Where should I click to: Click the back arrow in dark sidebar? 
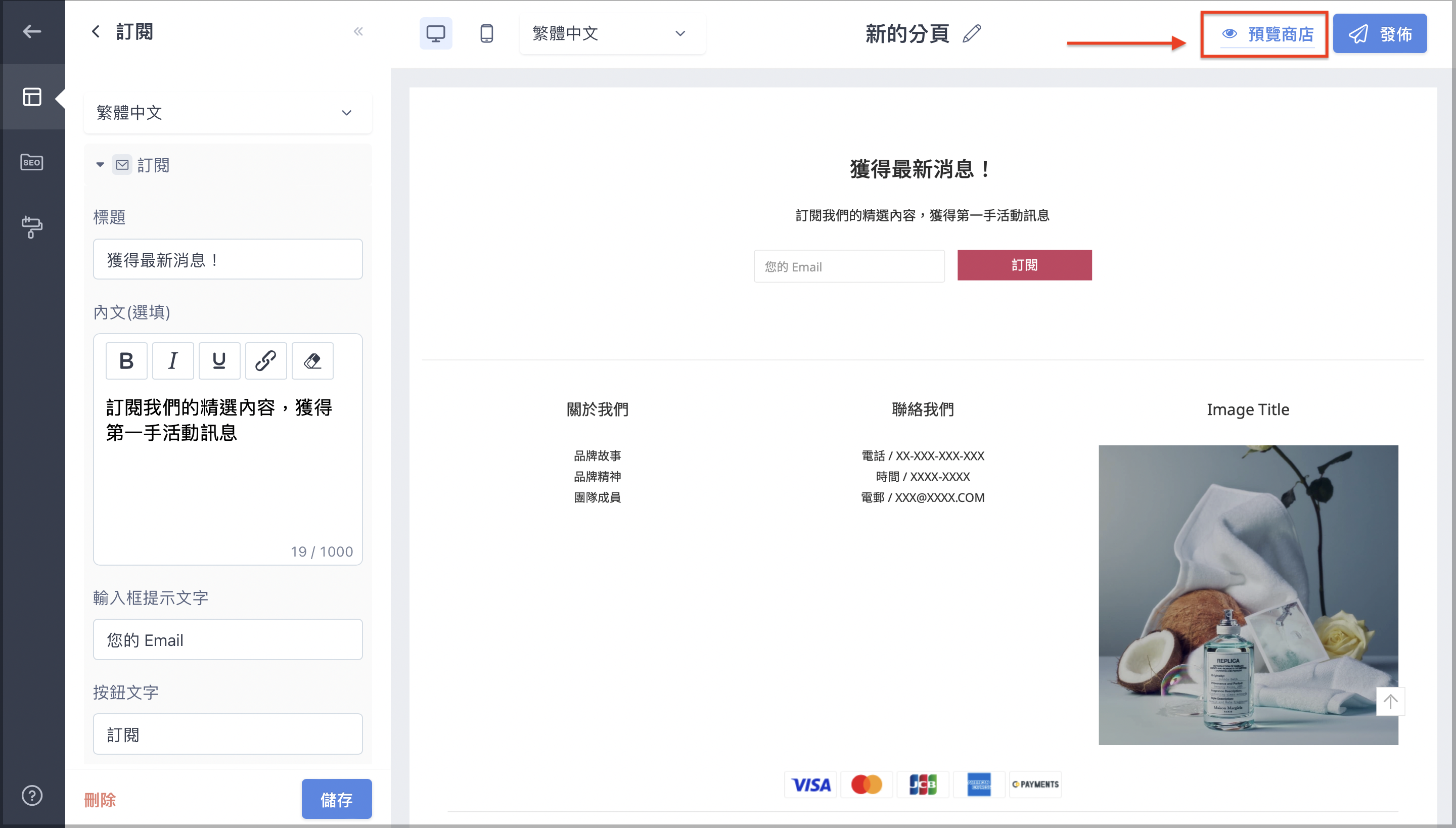[x=32, y=31]
